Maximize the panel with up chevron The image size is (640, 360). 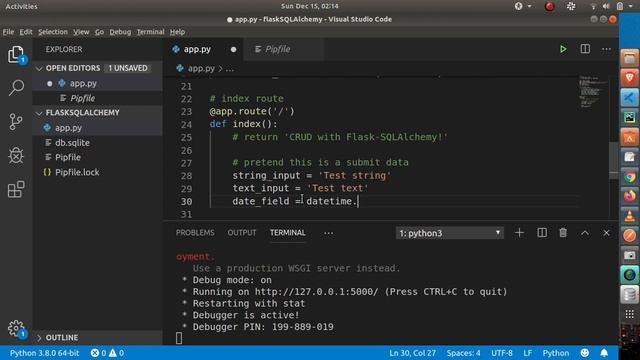[585, 233]
